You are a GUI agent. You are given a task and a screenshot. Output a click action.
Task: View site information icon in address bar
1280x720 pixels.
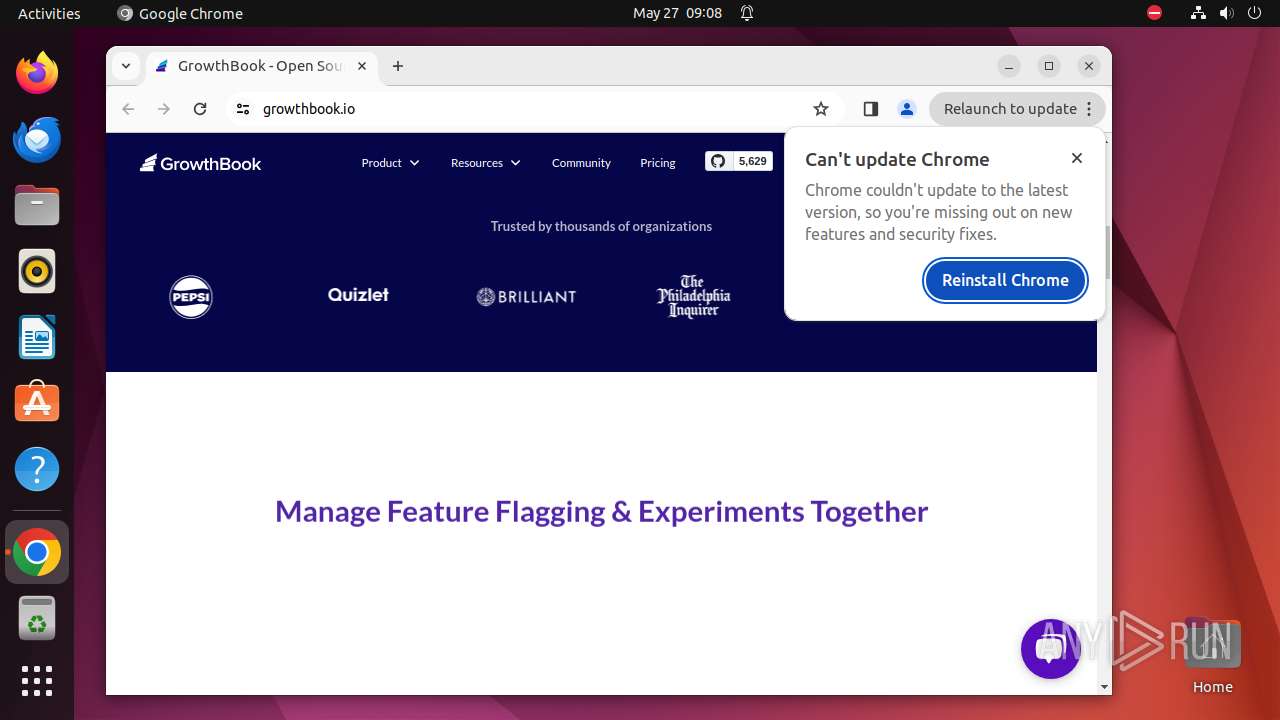pyautogui.click(x=242, y=109)
